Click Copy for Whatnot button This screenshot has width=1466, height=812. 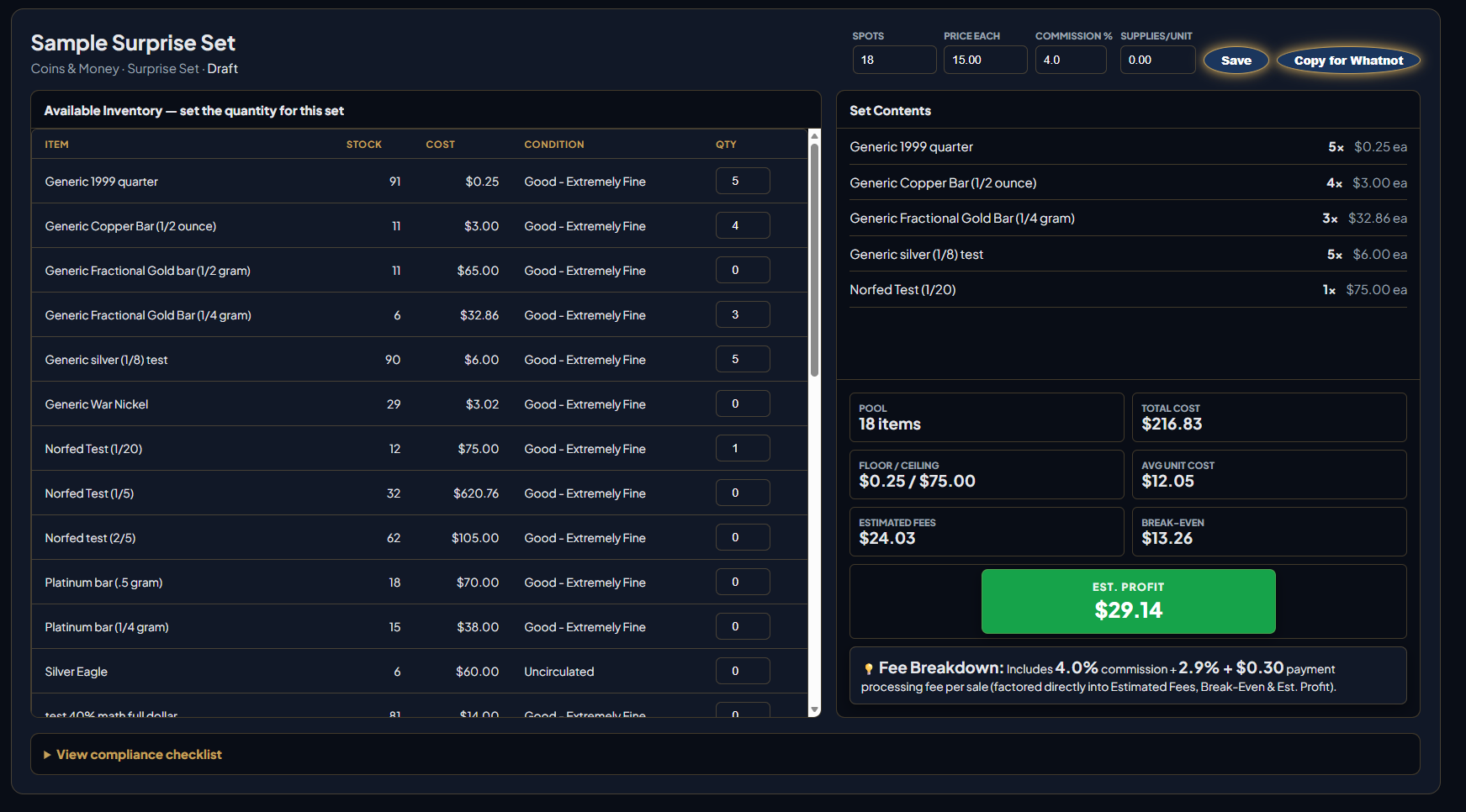click(1348, 61)
